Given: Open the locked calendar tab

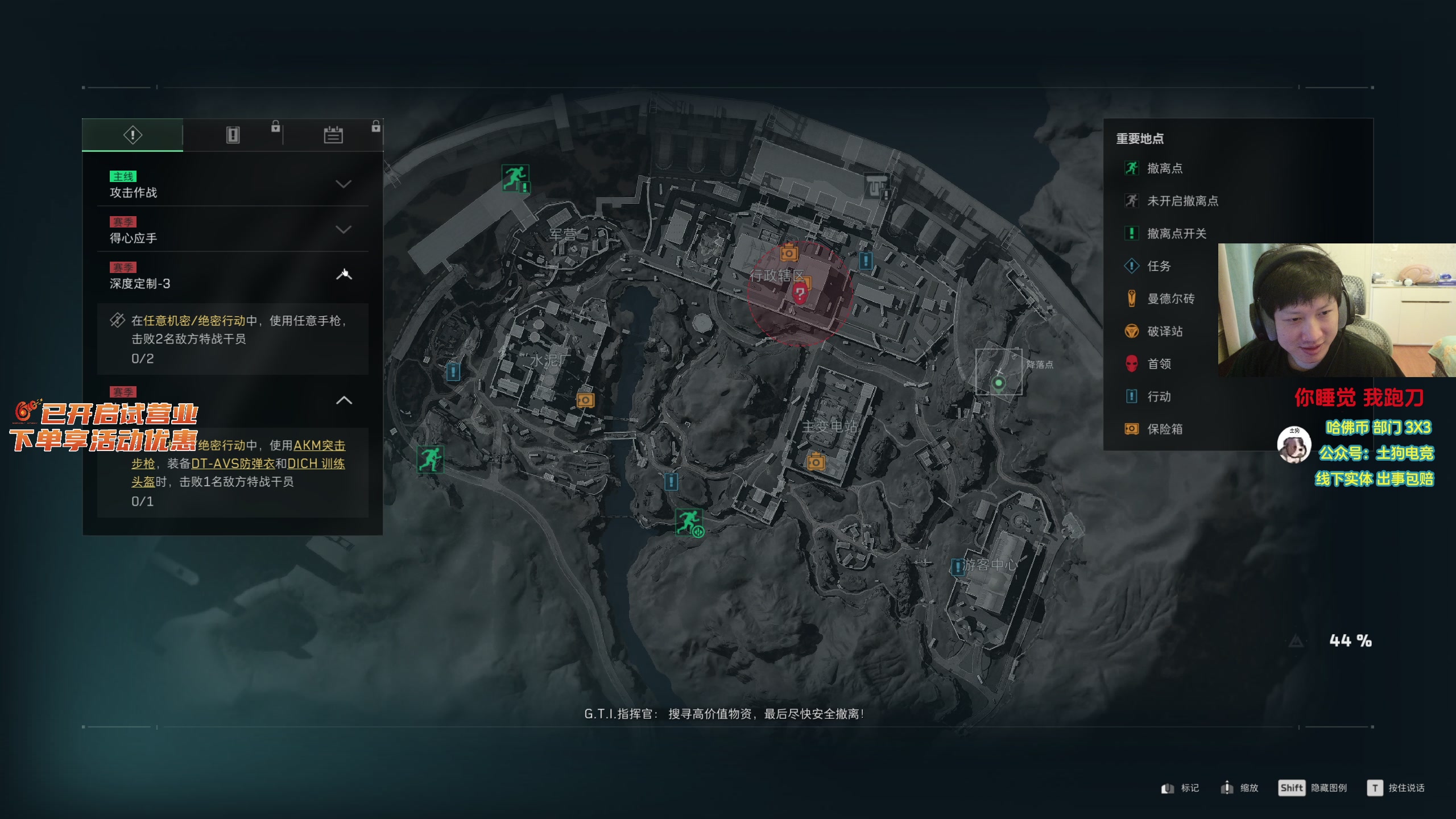Looking at the screenshot, I should click(x=333, y=135).
